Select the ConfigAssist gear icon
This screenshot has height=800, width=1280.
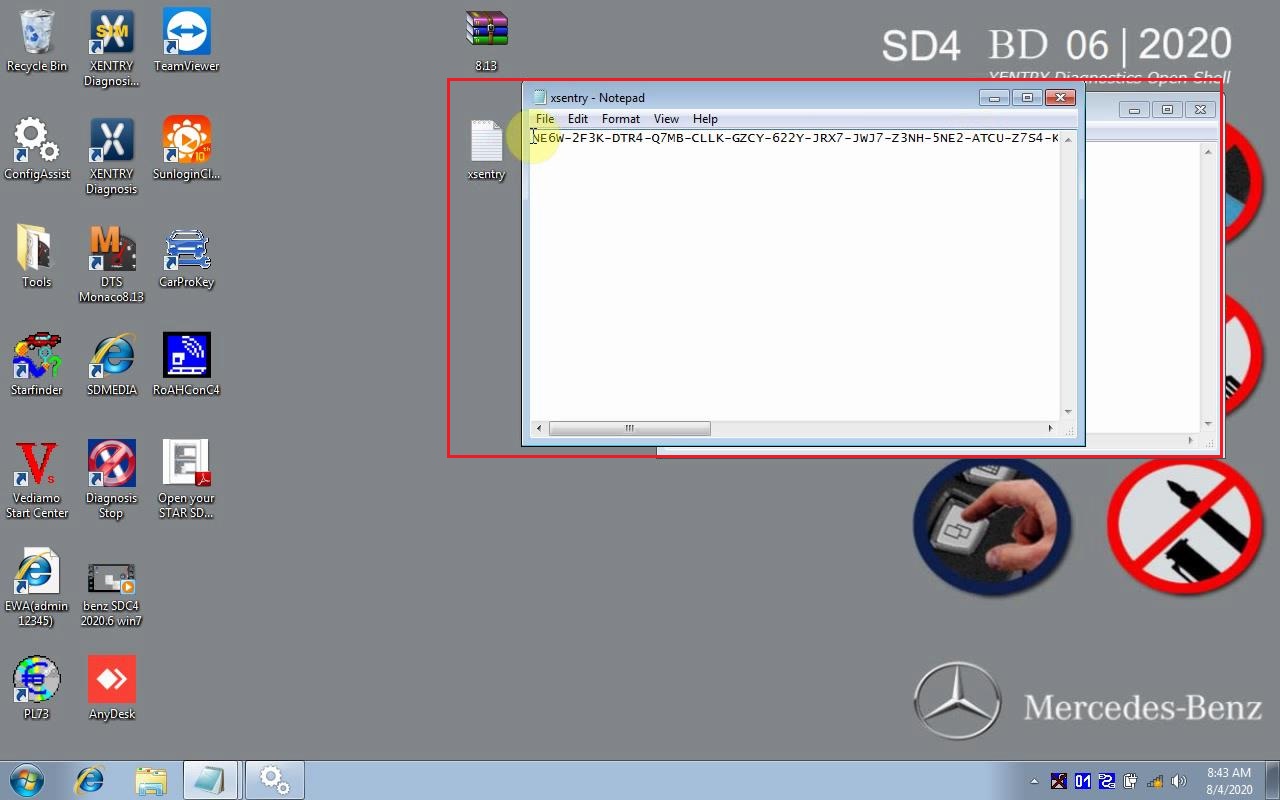(37, 150)
